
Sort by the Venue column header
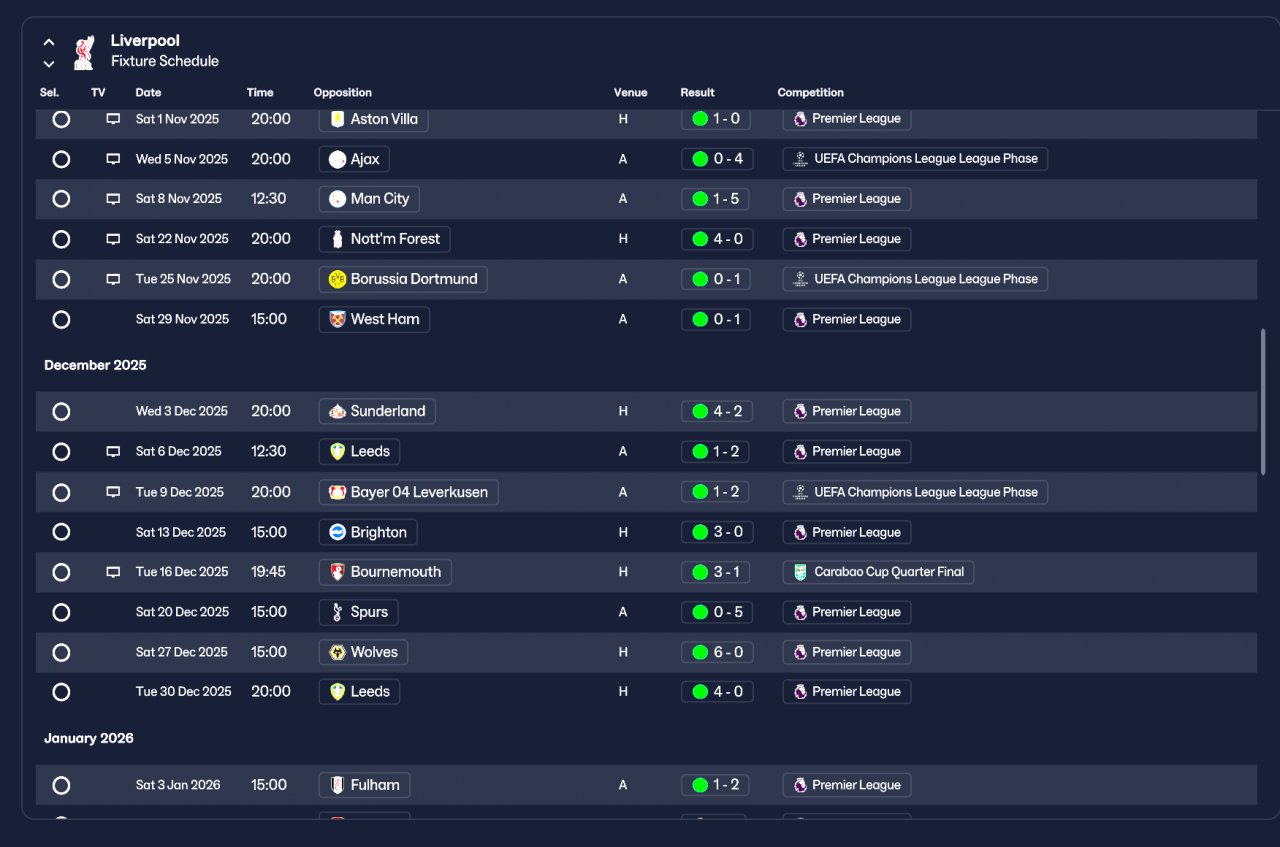coord(630,92)
